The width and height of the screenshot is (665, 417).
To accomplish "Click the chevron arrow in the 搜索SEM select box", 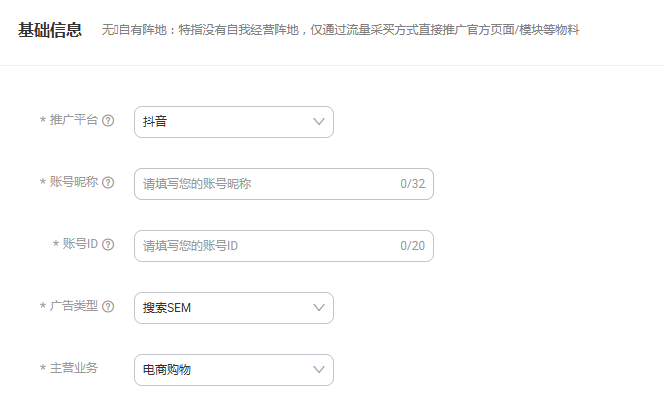I will point(319,308).
